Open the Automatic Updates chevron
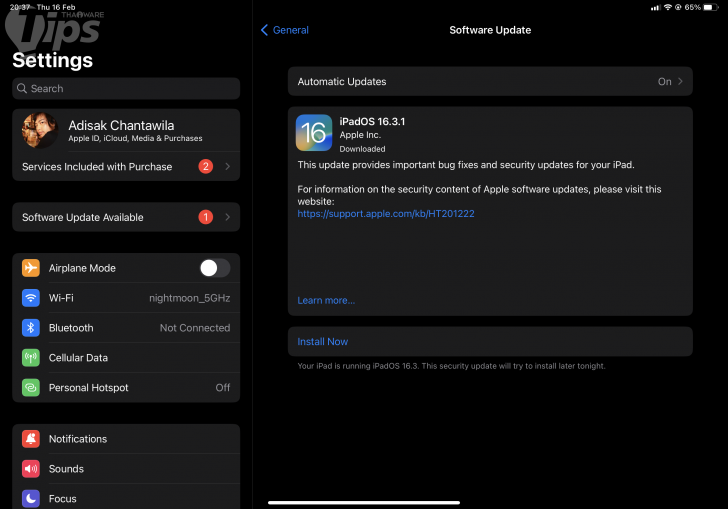The width and height of the screenshot is (728, 509). [680, 81]
